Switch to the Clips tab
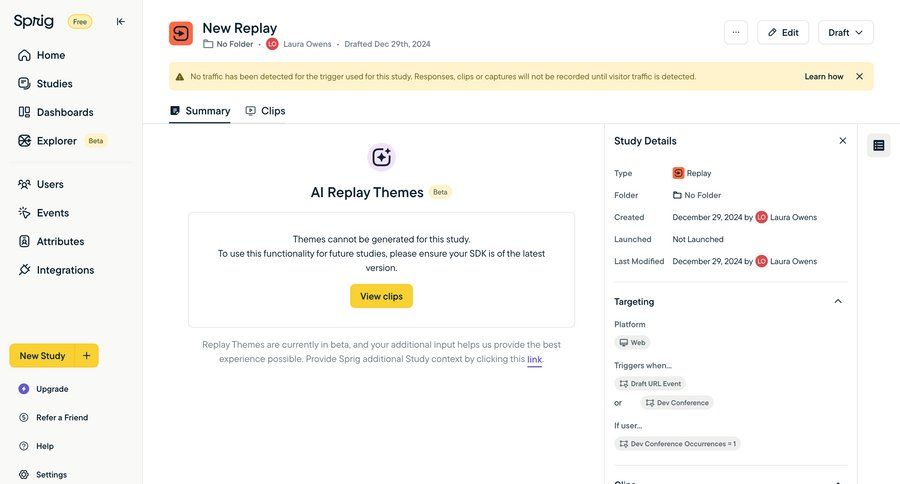This screenshot has height=484, width=900. [265, 111]
